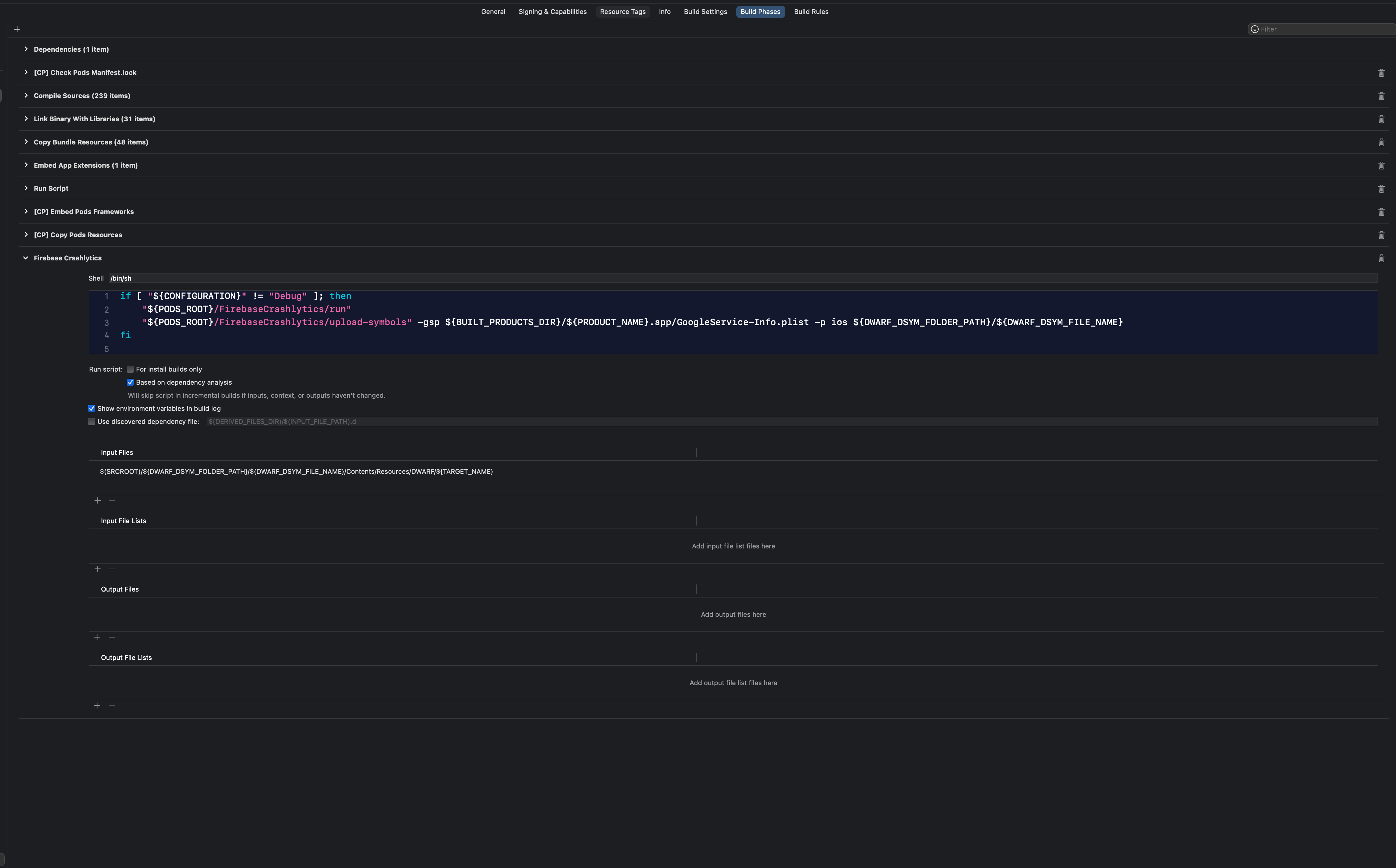This screenshot has height=868, width=1396.
Task: Click trash icon for Compile Sources
Action: tap(1381, 96)
